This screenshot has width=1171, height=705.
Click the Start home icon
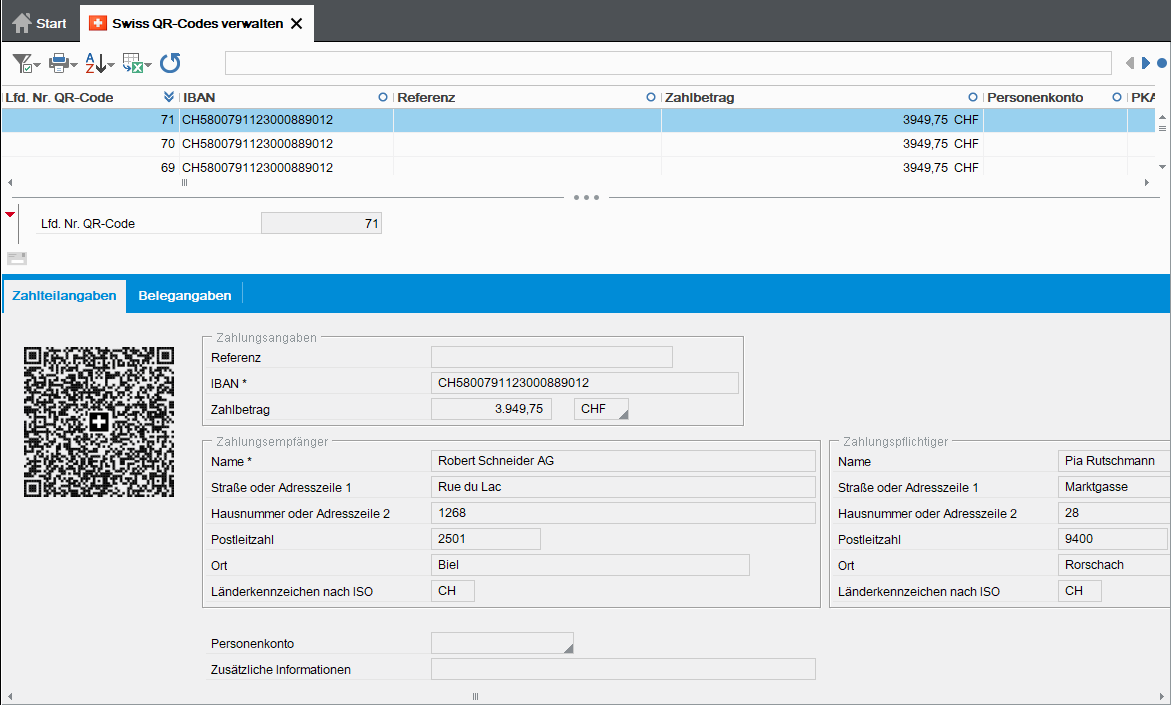22,22
